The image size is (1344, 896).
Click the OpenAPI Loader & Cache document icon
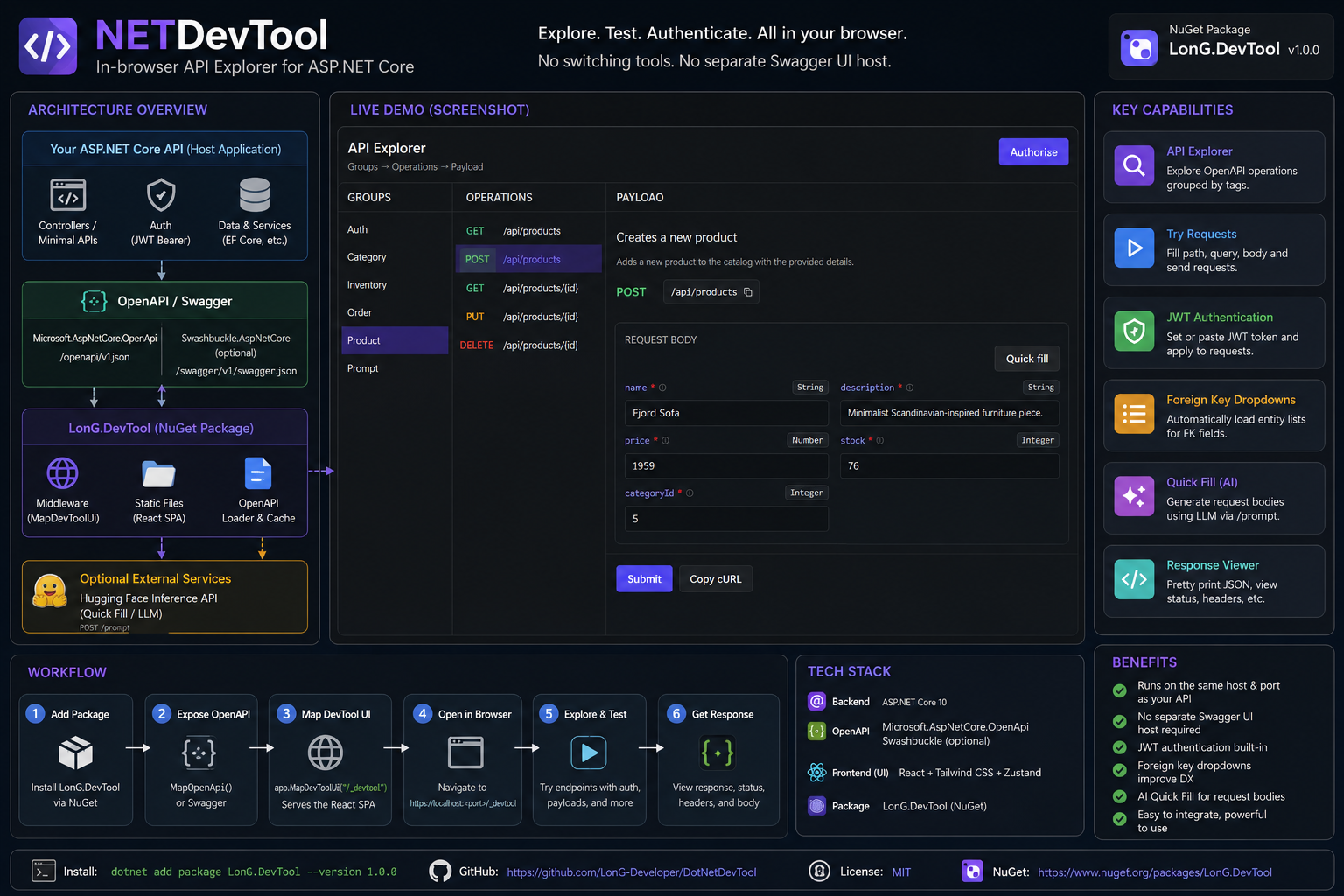[258, 473]
